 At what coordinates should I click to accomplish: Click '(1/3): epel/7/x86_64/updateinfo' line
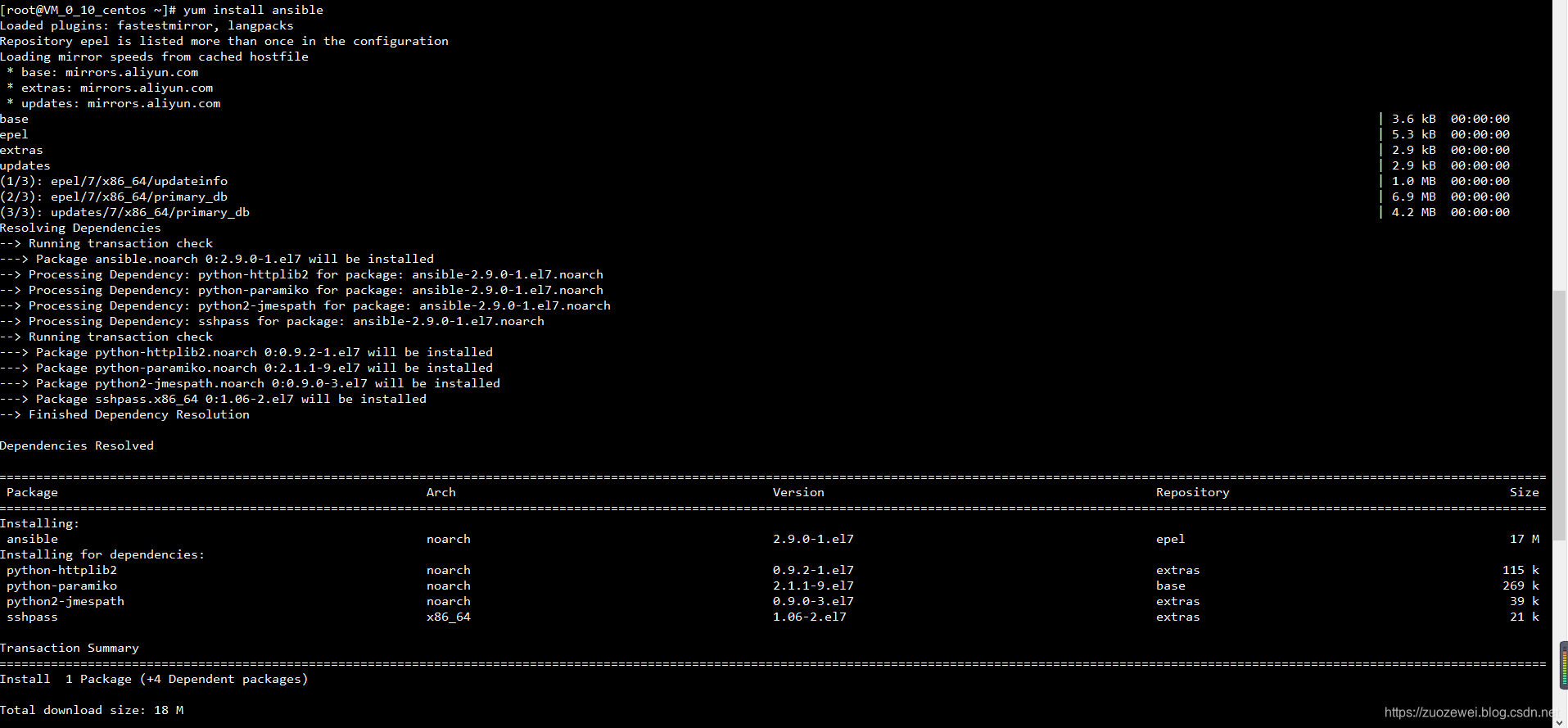(x=114, y=181)
